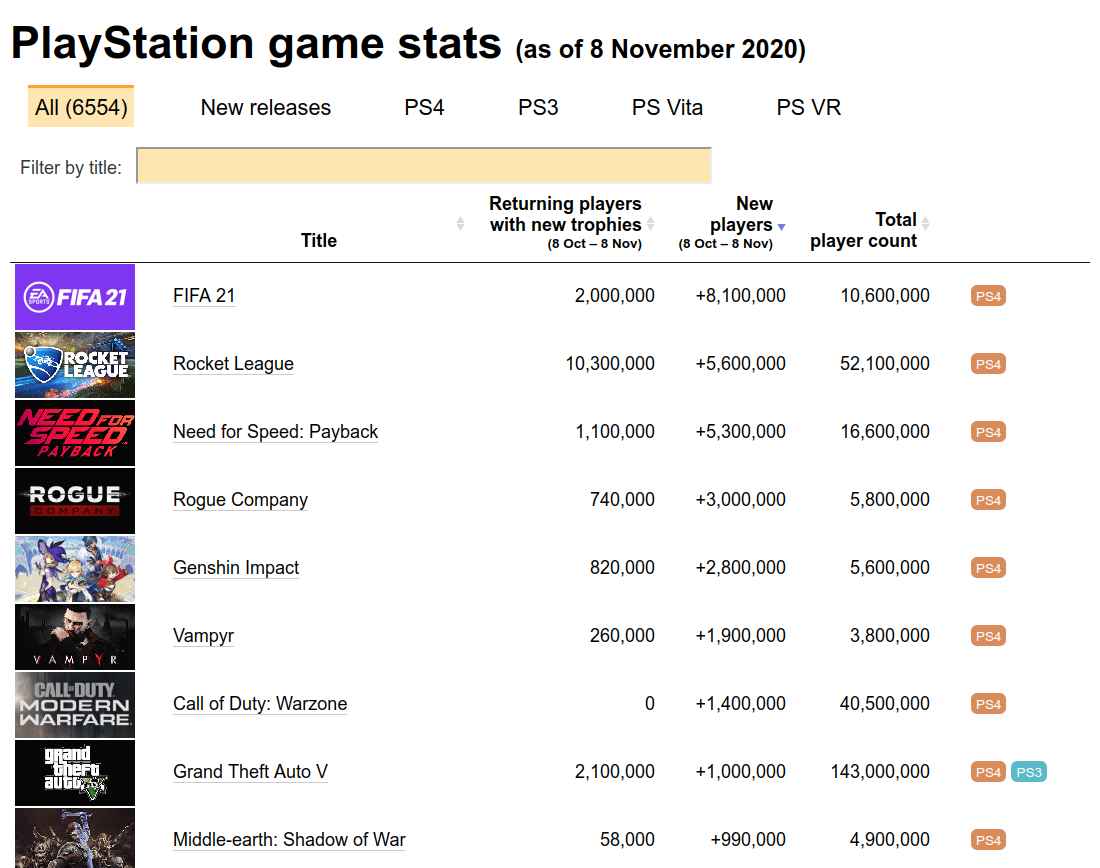Select the All (6554) tab
The width and height of the screenshot is (1100, 868).
point(81,108)
